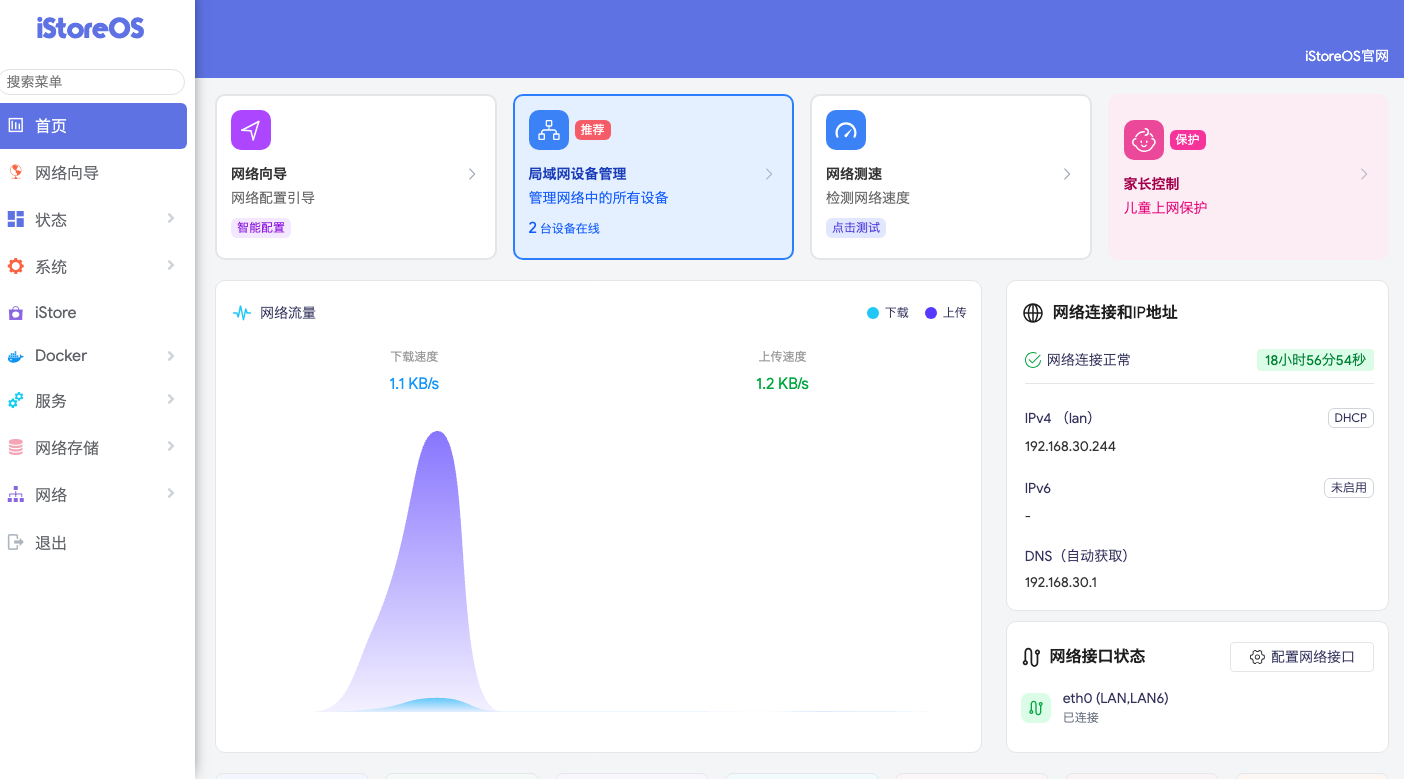This screenshot has width=1404, height=779.
Task: Click the Docker whale icon
Action: 16,356
